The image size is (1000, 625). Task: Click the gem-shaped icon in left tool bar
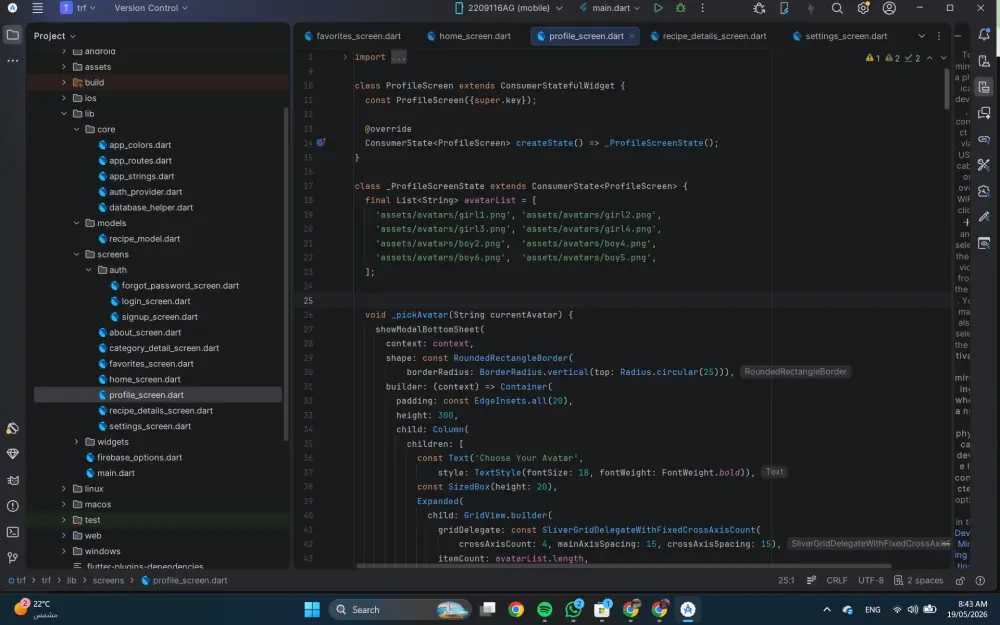[x=13, y=454]
